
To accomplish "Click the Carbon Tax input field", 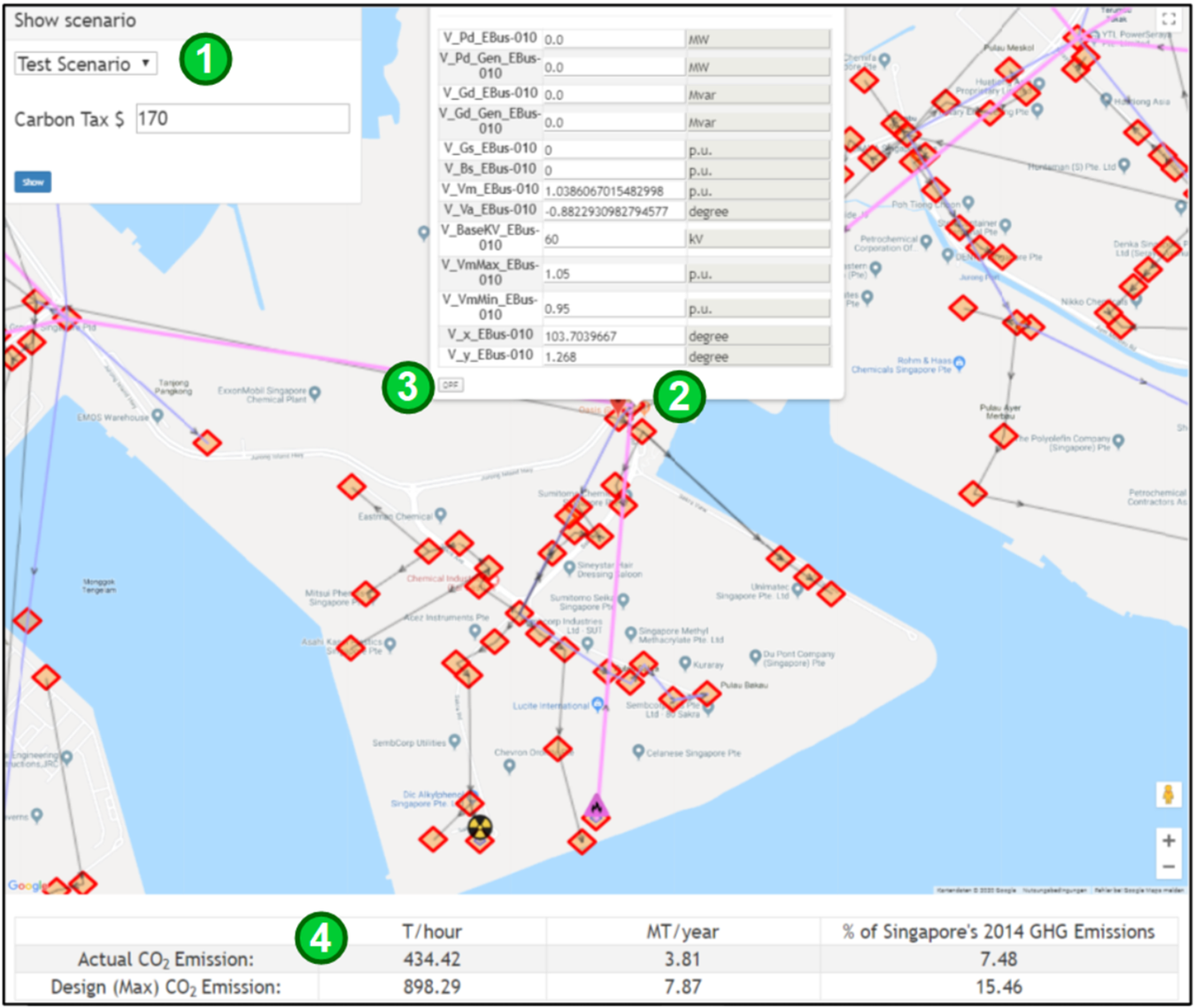I will (x=241, y=118).
